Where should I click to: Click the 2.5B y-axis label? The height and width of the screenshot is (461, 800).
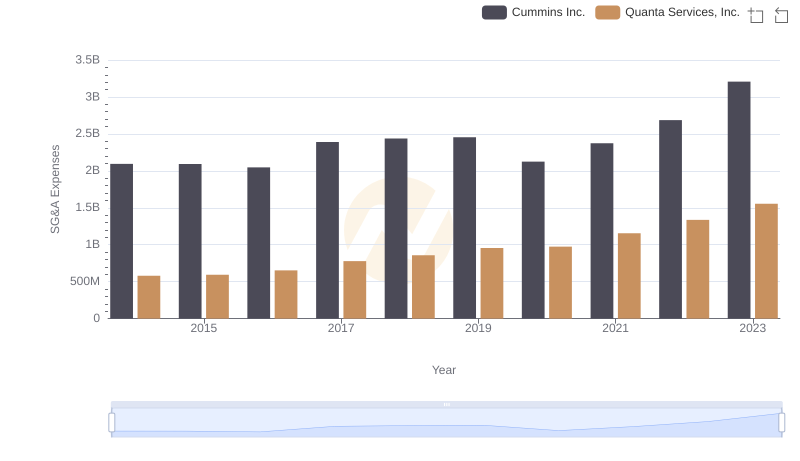click(87, 134)
